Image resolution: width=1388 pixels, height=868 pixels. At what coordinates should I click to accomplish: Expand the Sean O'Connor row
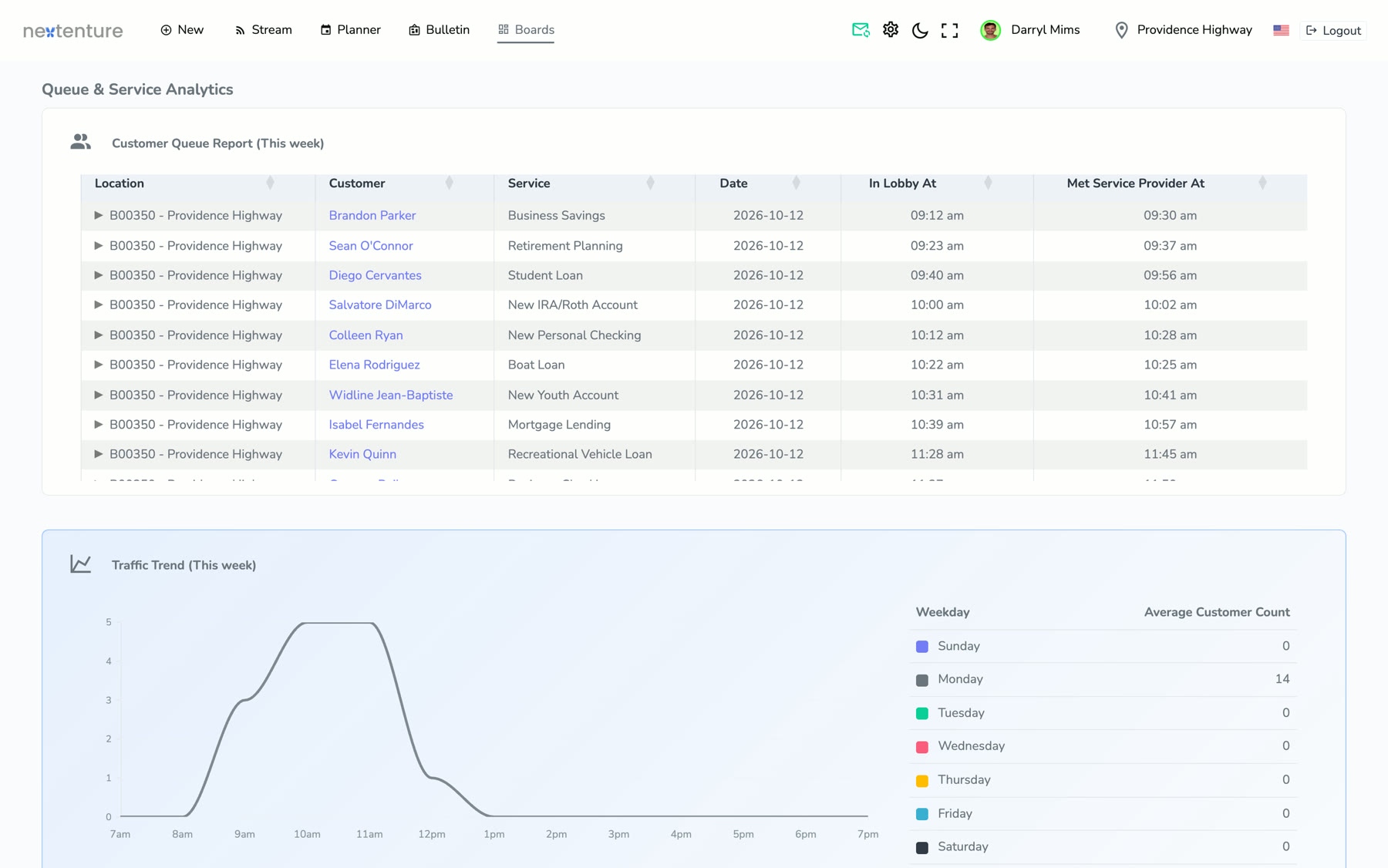pyautogui.click(x=98, y=246)
